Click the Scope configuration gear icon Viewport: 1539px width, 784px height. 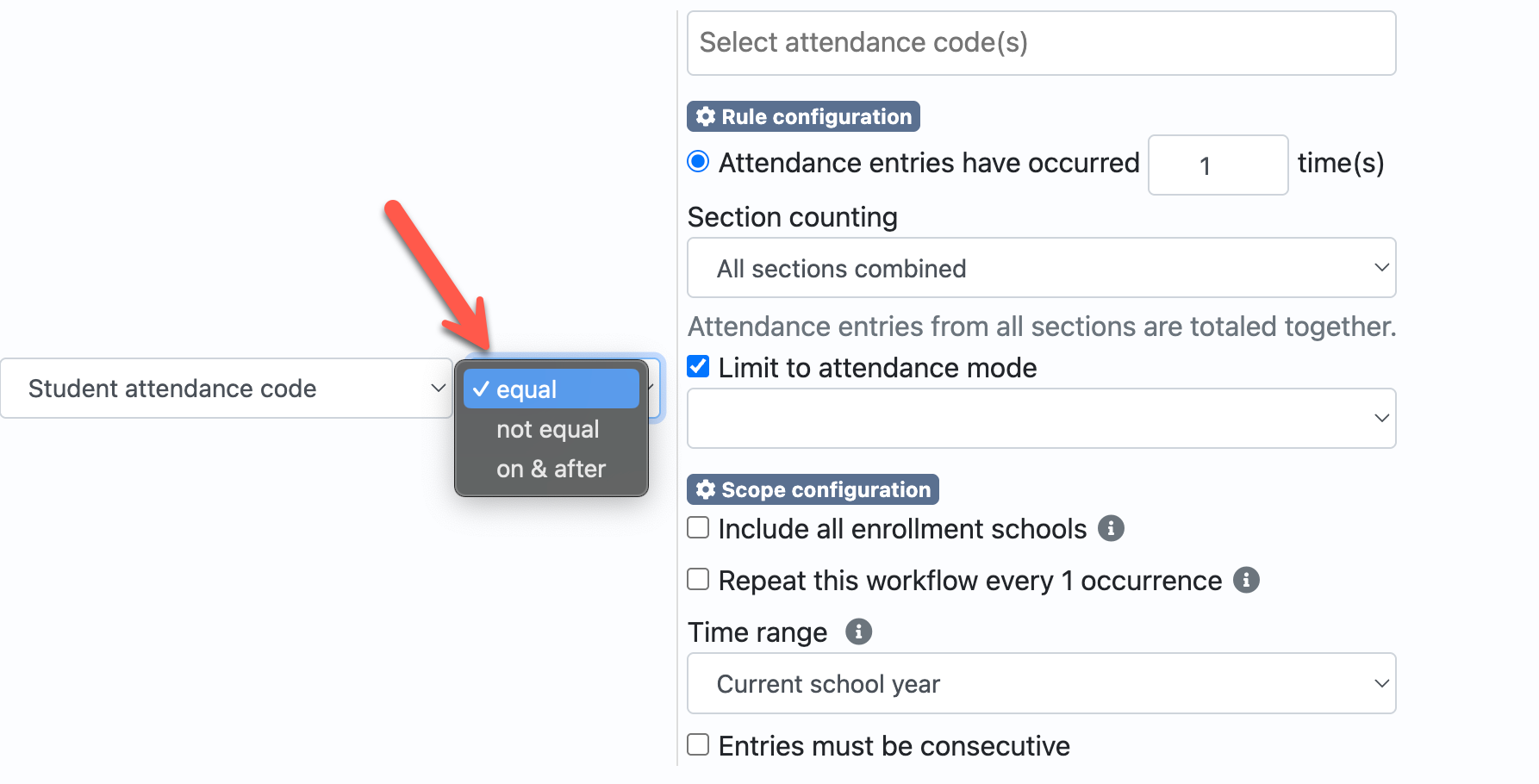pyautogui.click(x=706, y=489)
